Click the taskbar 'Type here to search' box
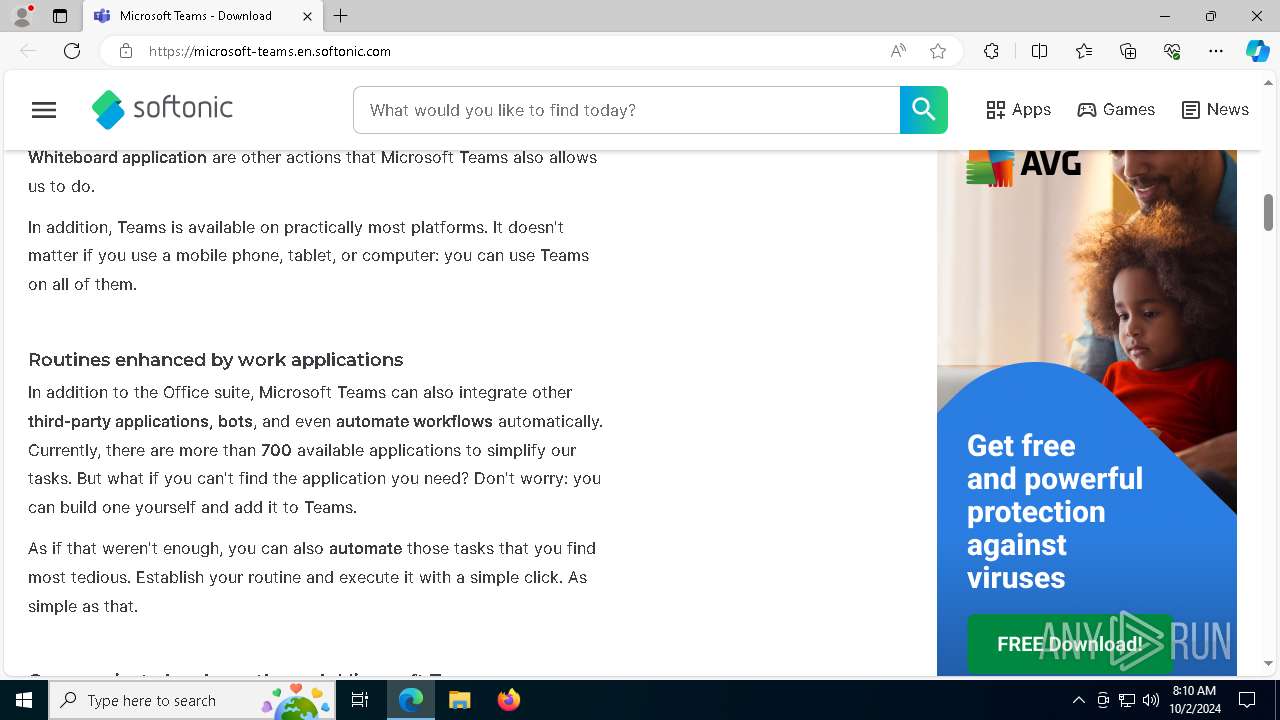Screen dimensions: 1280x720 point(192,700)
